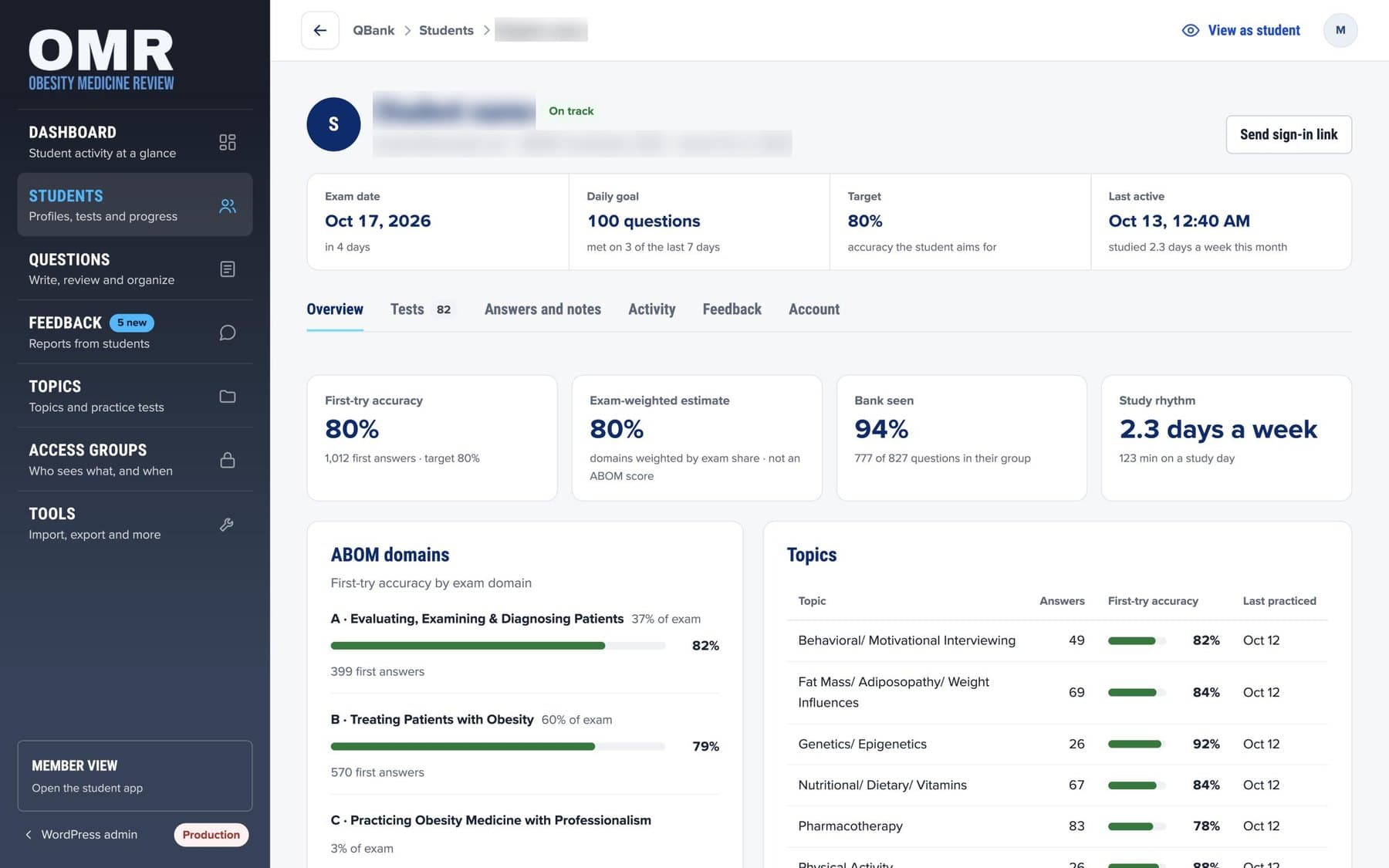Click domain A accuracy progress bar
Image resolution: width=1389 pixels, height=868 pixels.
tap(498, 646)
